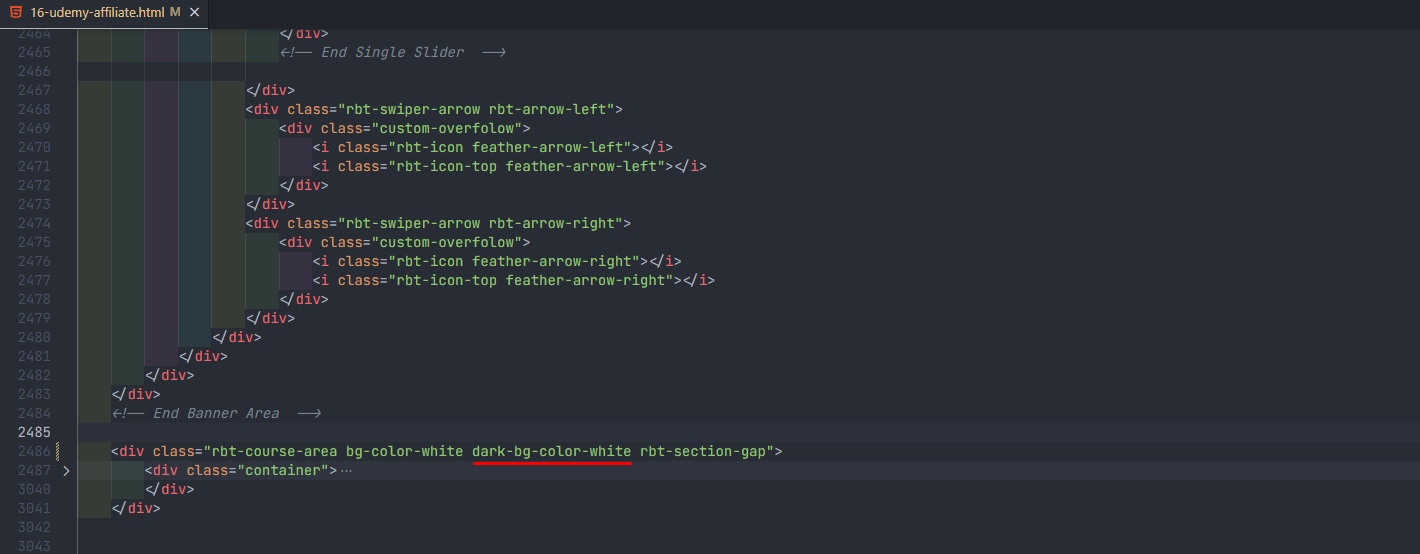This screenshot has height=554, width=1420.
Task: Click line number 2468 in the gutter
Action: (x=34, y=109)
